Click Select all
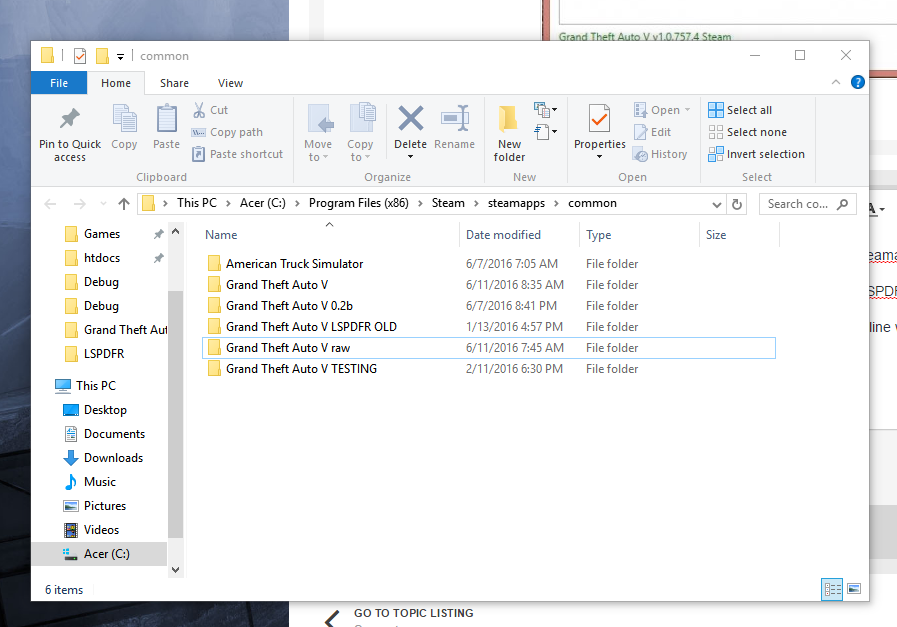Screen dimensions: 897x627 (740, 110)
